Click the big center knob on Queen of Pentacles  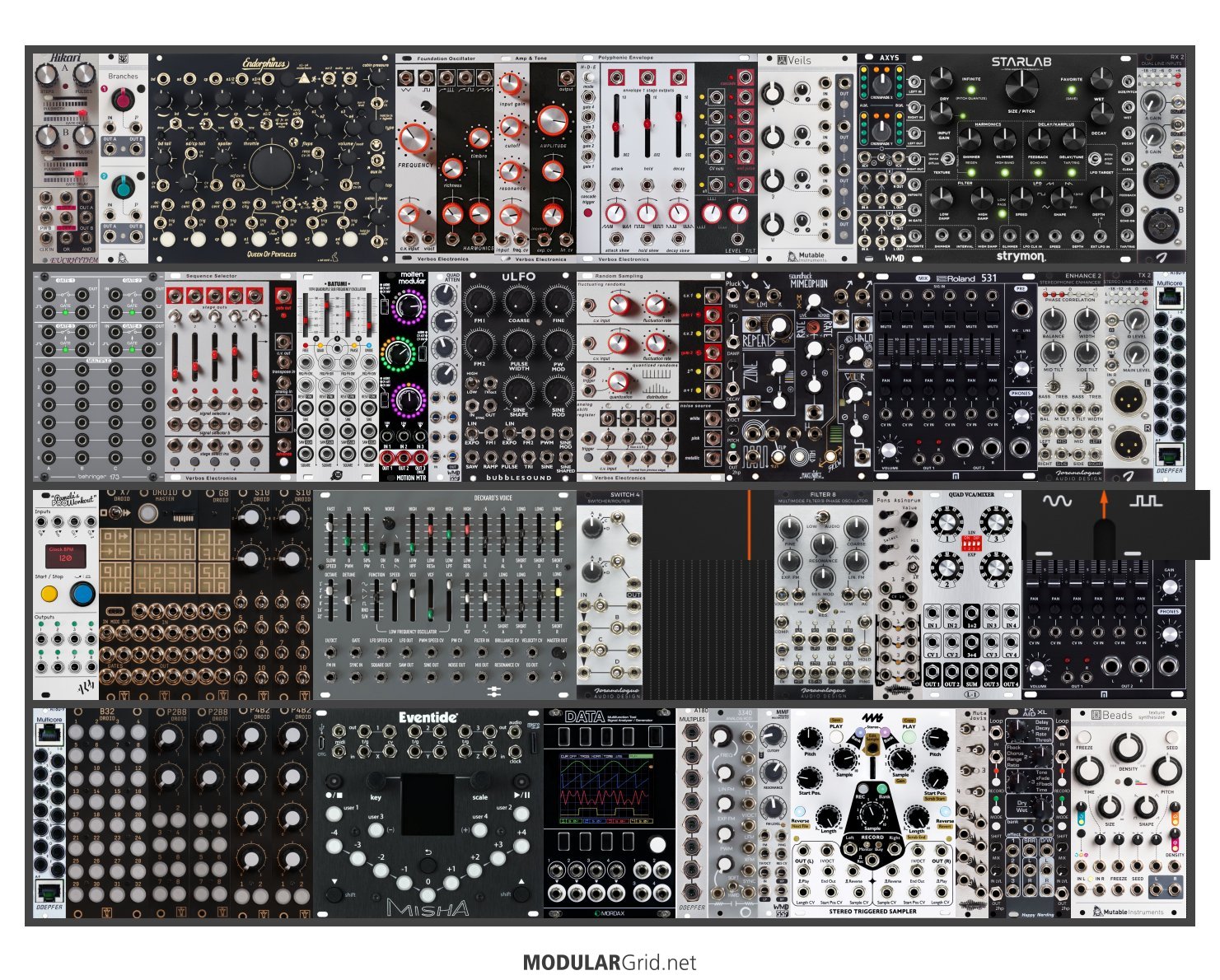(x=271, y=167)
